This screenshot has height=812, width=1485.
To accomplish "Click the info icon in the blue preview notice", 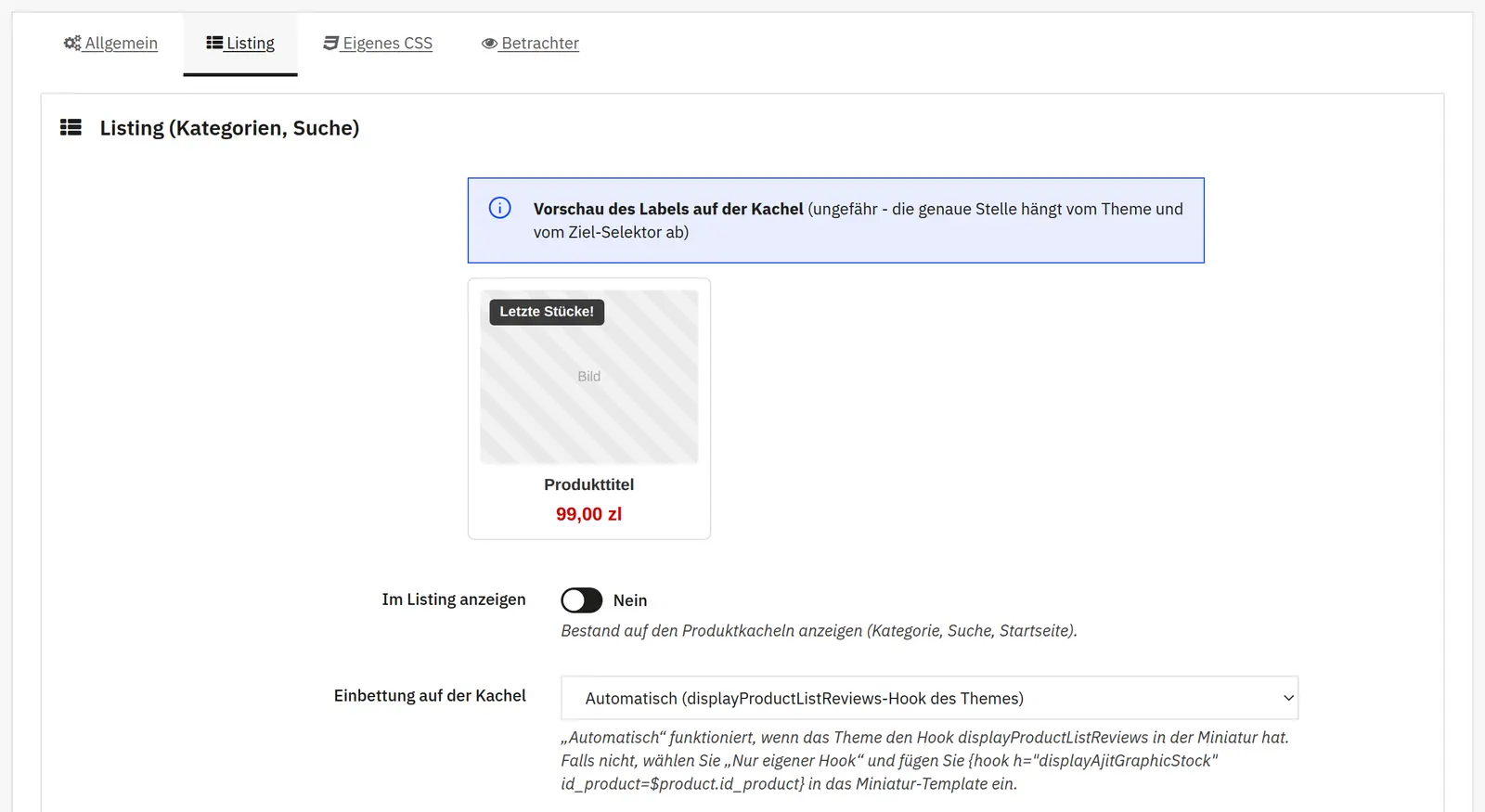I will coord(499,208).
